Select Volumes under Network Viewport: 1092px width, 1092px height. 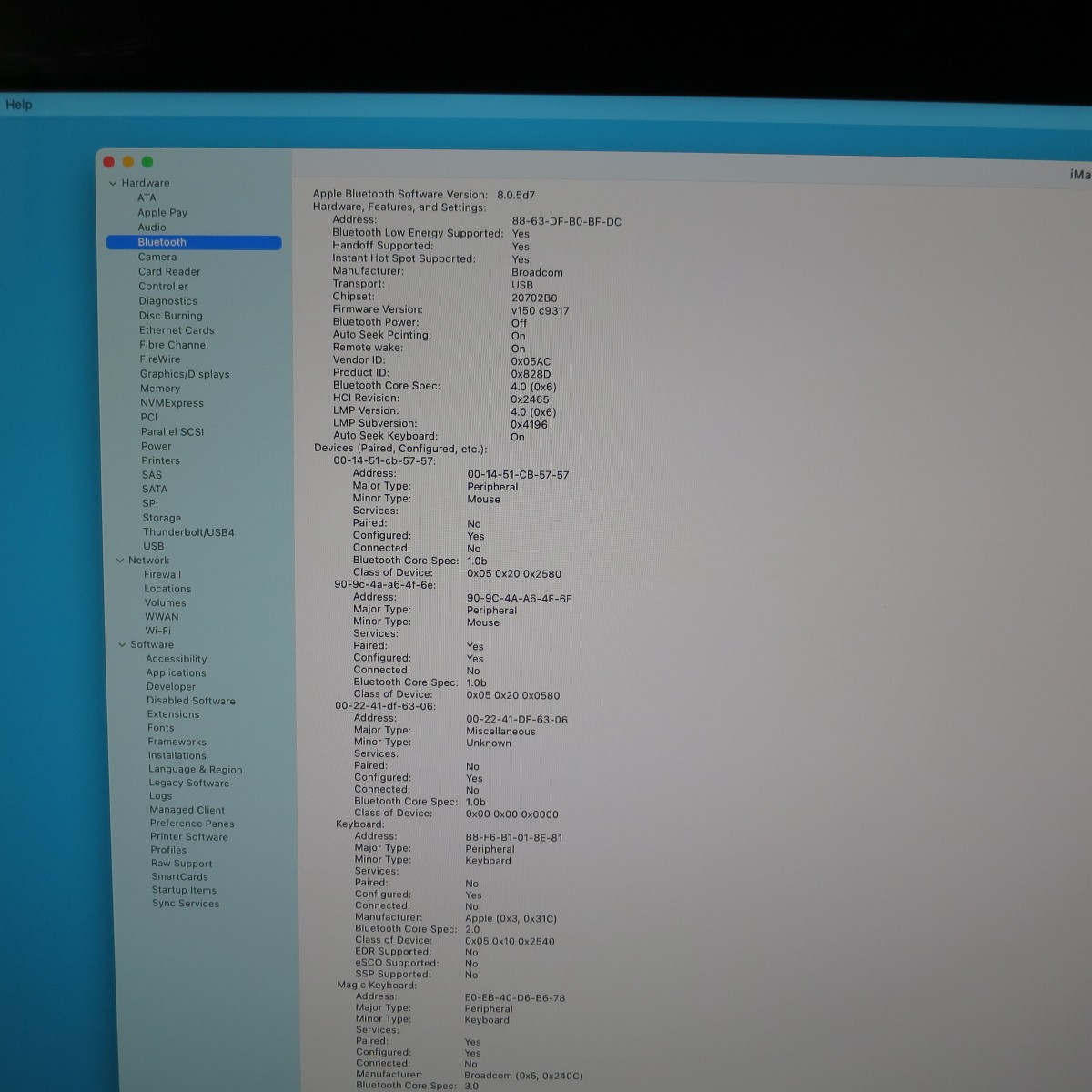click(166, 602)
